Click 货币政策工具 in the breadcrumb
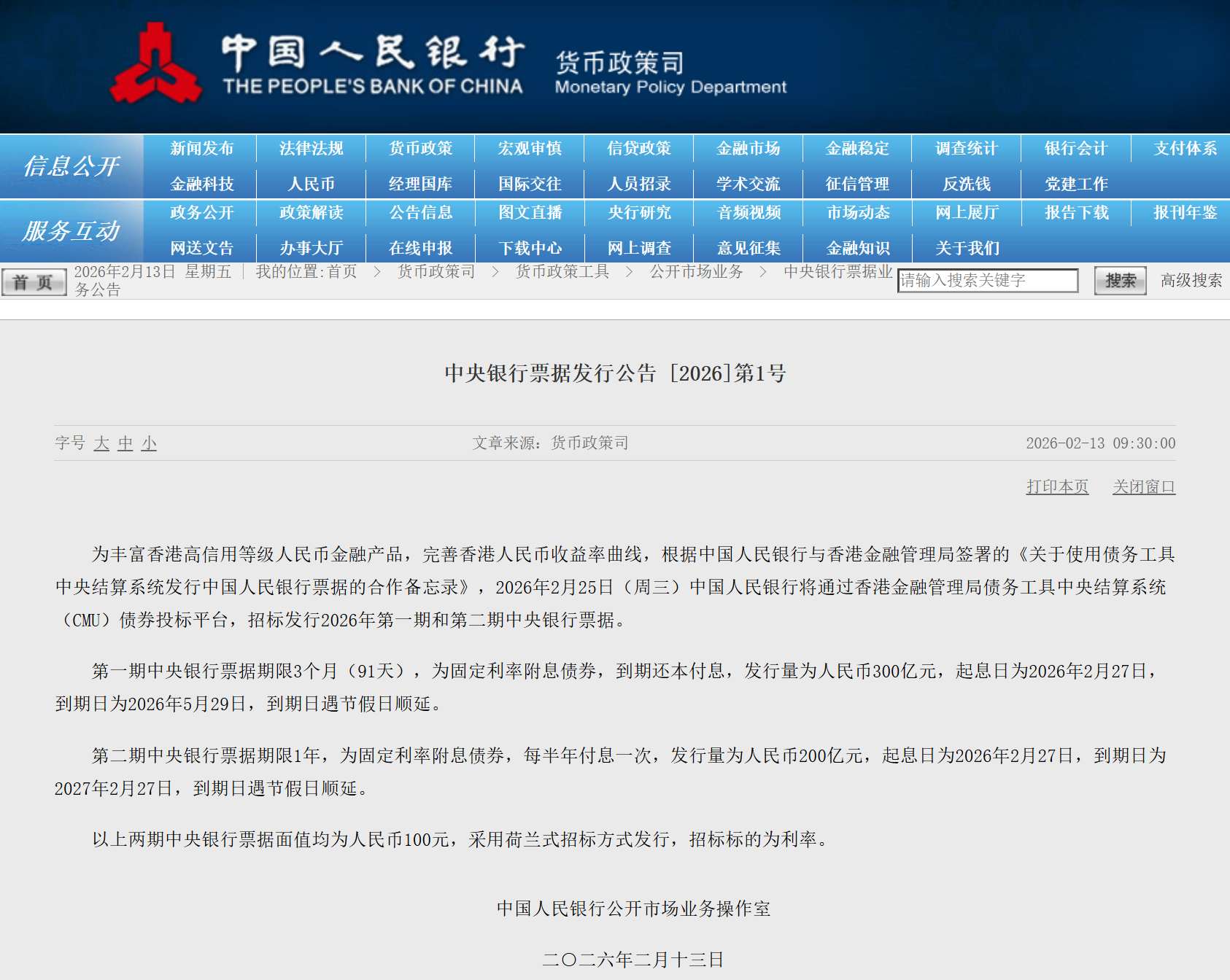Image resolution: width=1230 pixels, height=980 pixels. click(x=562, y=272)
